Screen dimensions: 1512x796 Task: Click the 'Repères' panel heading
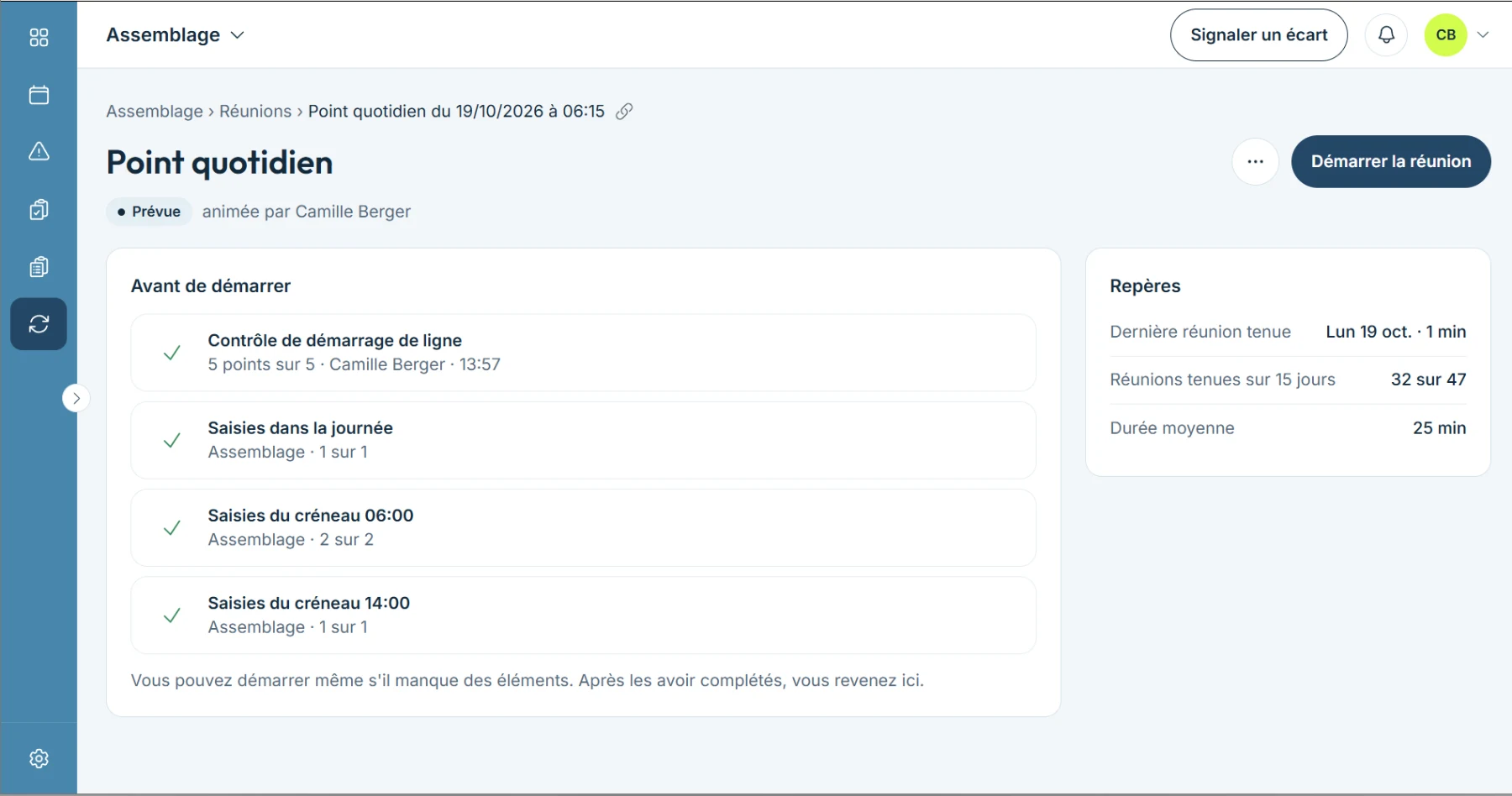1145,286
